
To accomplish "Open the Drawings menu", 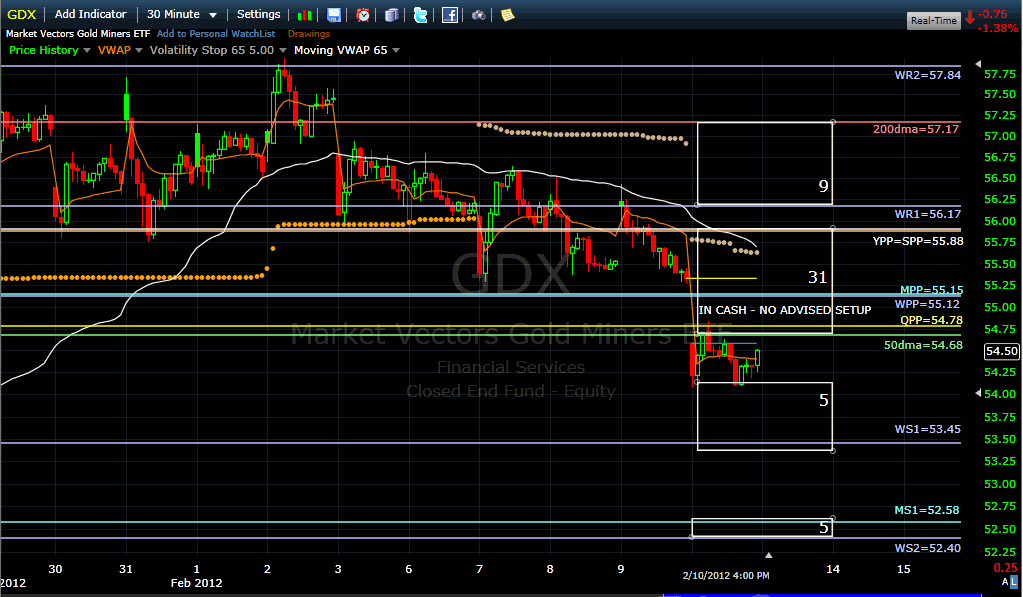I will pyautogui.click(x=309, y=34).
